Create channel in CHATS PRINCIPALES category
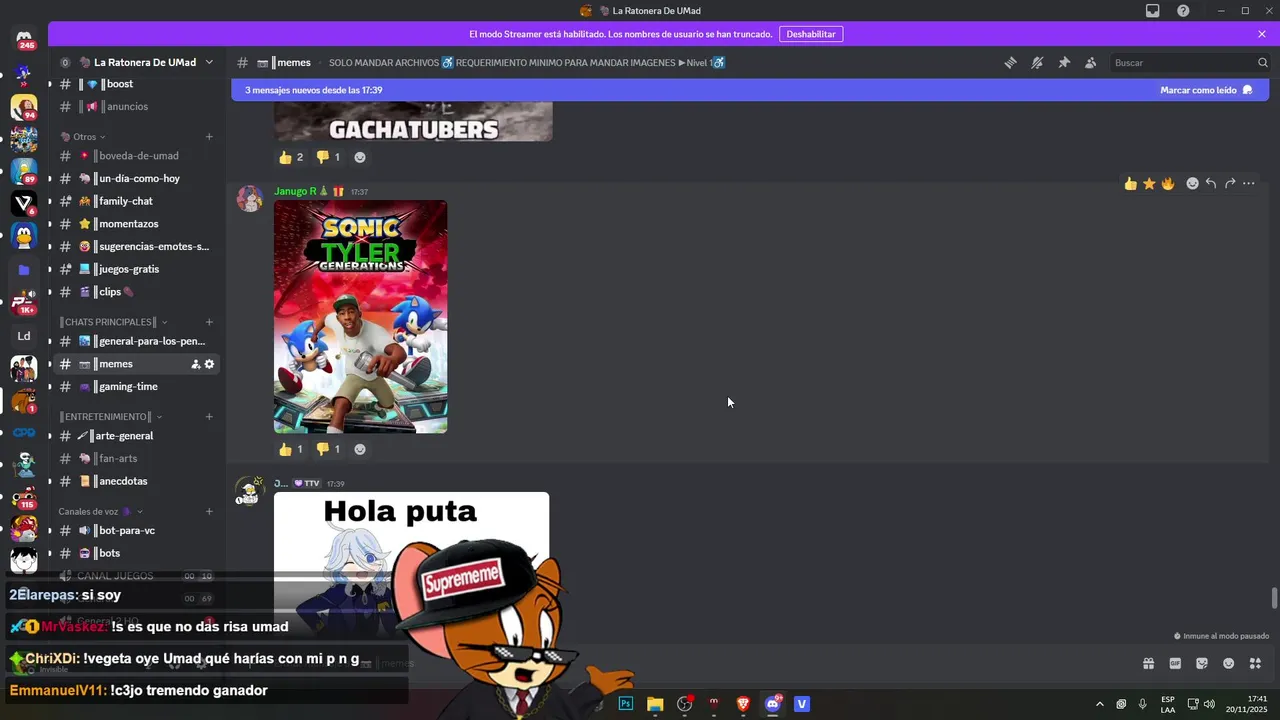 [209, 322]
